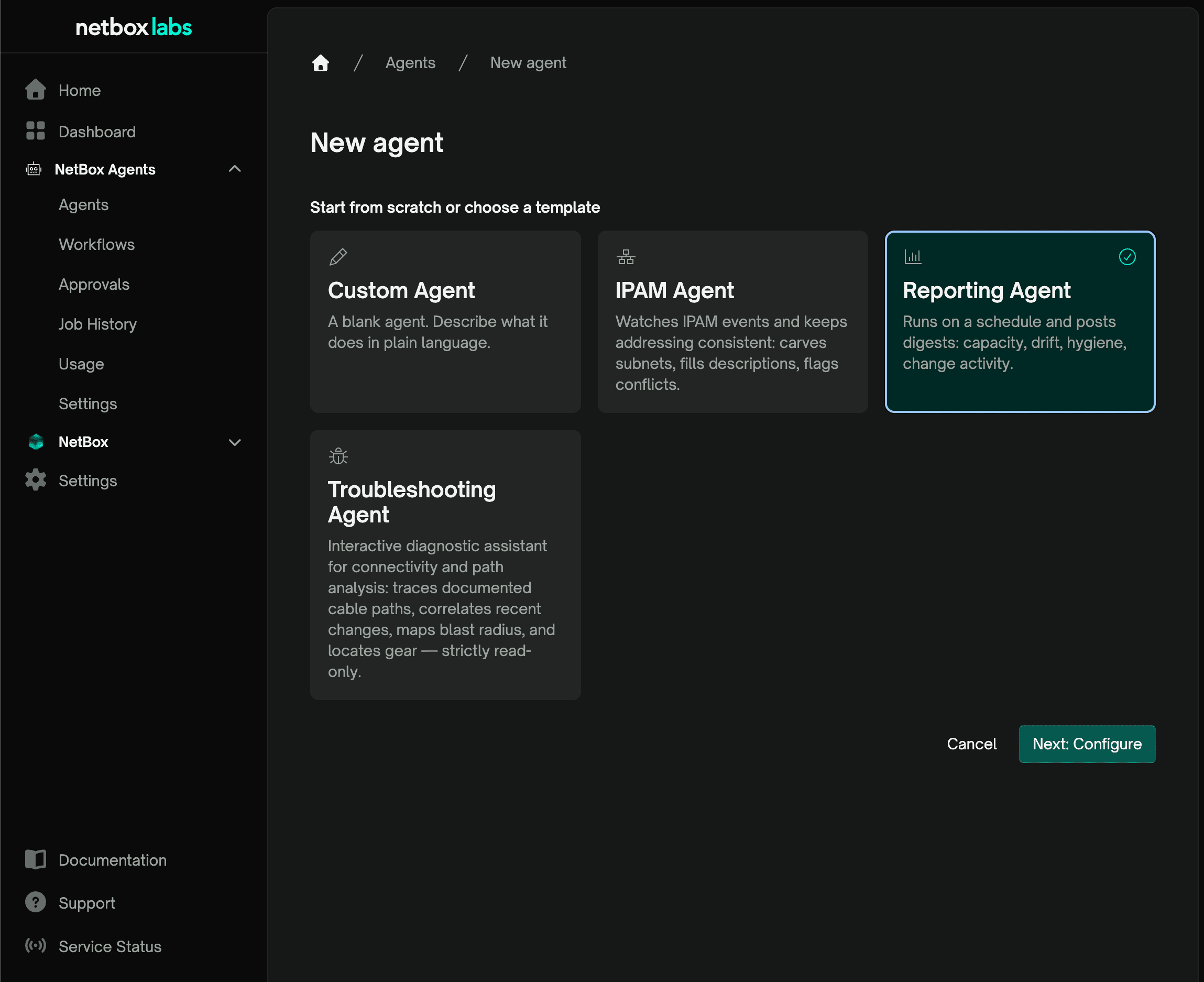Select the Custom Agent template card
1204x982 pixels.
[445, 321]
